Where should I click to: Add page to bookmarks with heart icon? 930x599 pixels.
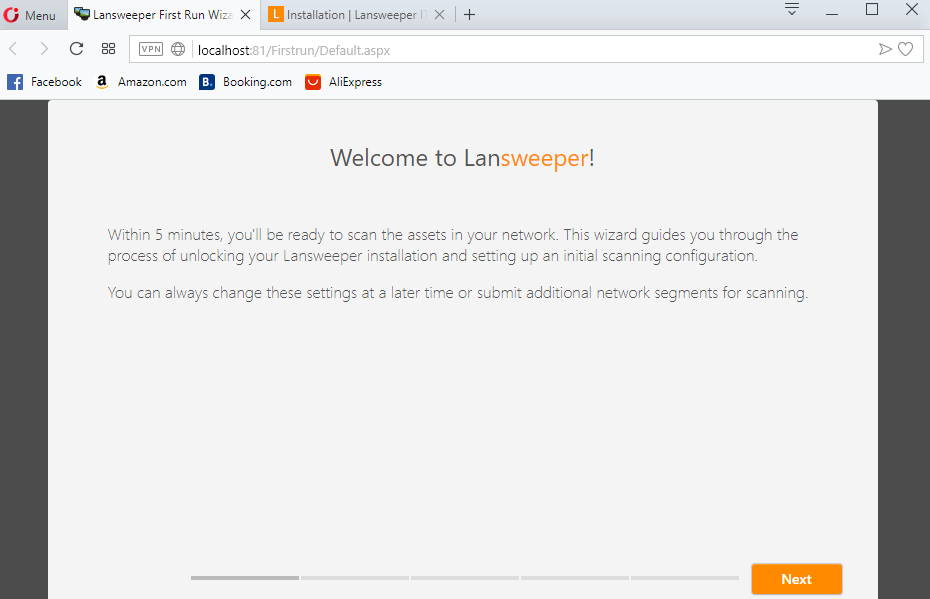pyautogui.click(x=905, y=49)
